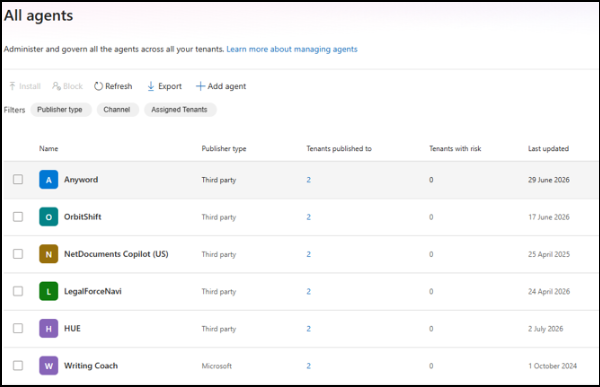This screenshot has width=600, height=387.
Task: Open the Anyword agent name
Action: 81,180
